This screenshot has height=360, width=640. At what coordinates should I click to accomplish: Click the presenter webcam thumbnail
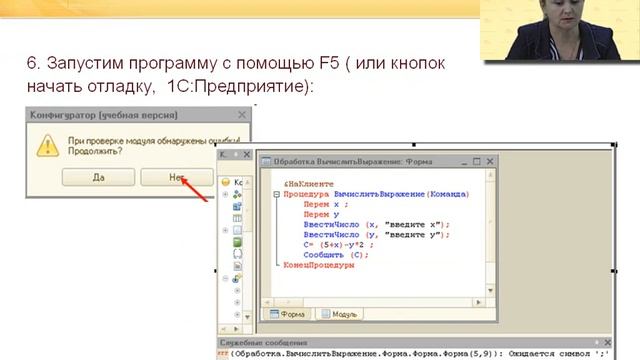pyautogui.click(x=560, y=30)
